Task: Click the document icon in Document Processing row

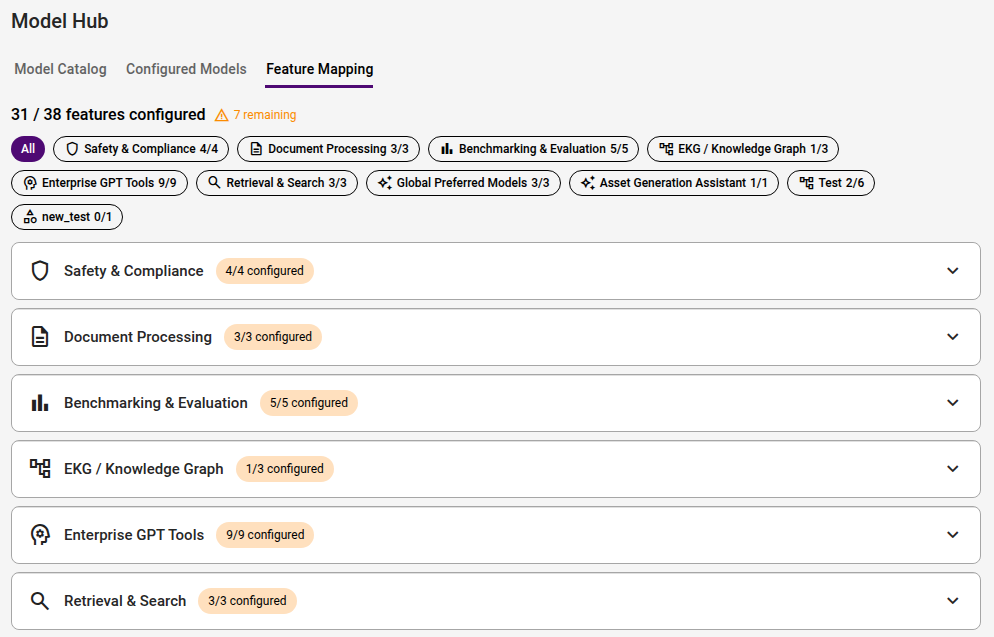Action: [40, 337]
